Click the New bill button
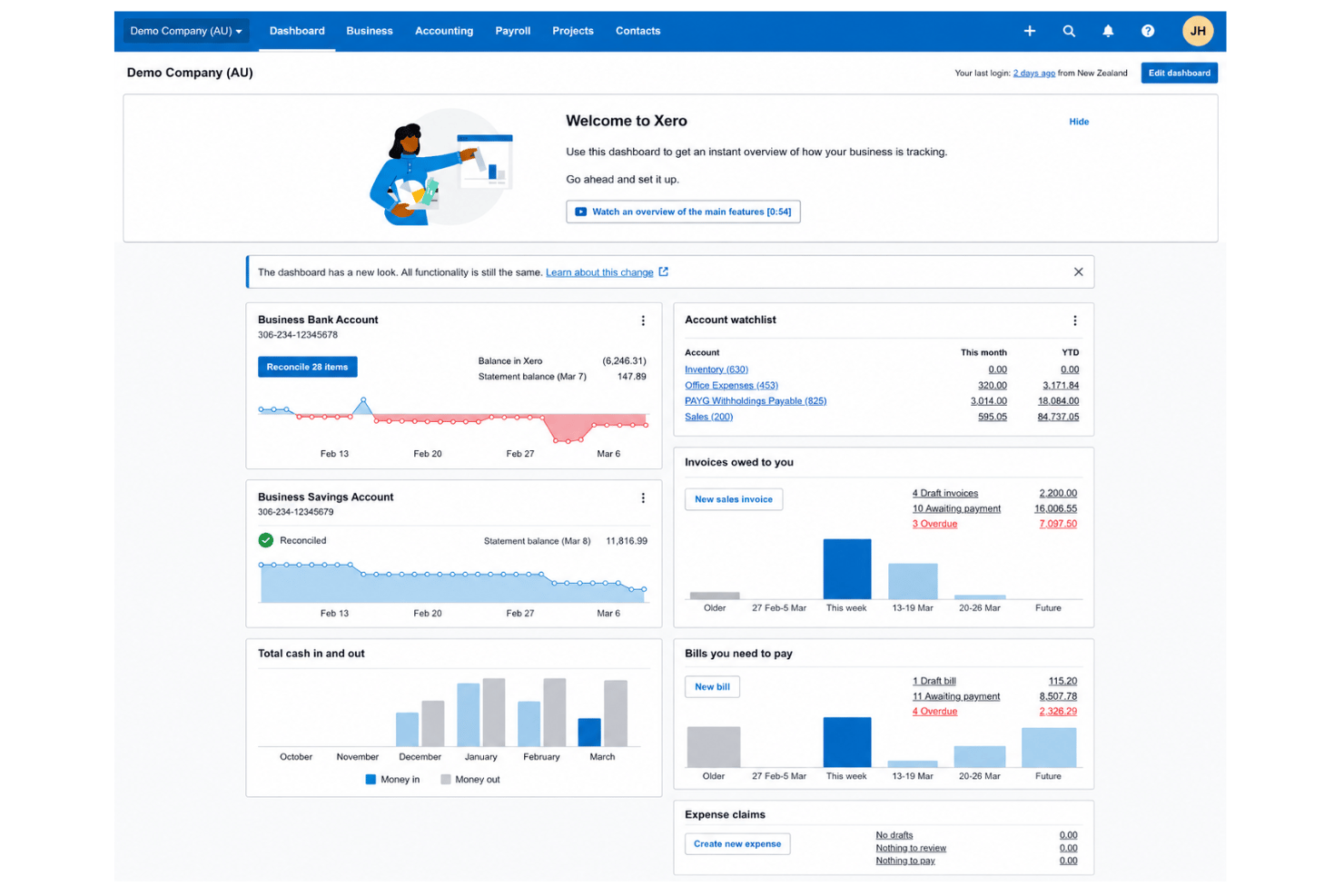The image size is (1344, 896). tap(712, 687)
